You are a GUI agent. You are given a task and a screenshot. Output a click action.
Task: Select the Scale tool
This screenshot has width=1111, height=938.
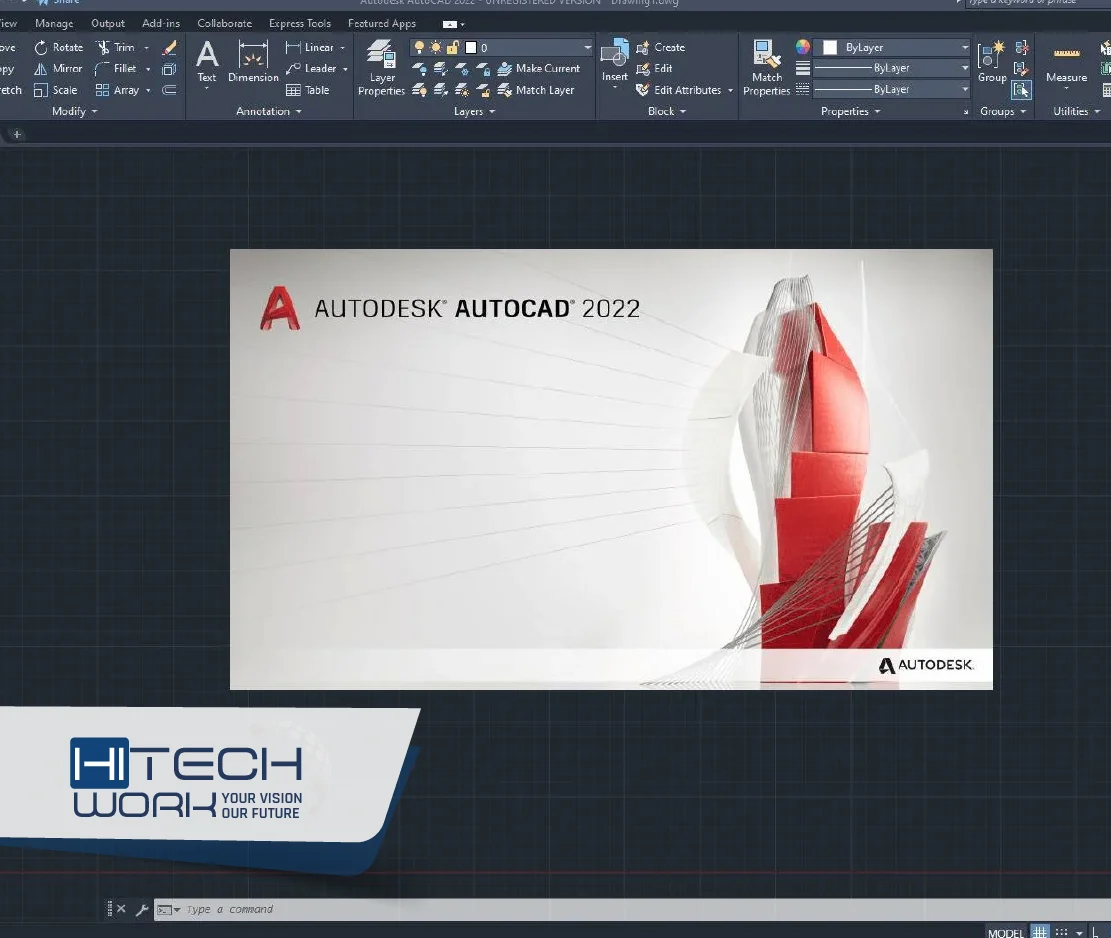[56, 90]
